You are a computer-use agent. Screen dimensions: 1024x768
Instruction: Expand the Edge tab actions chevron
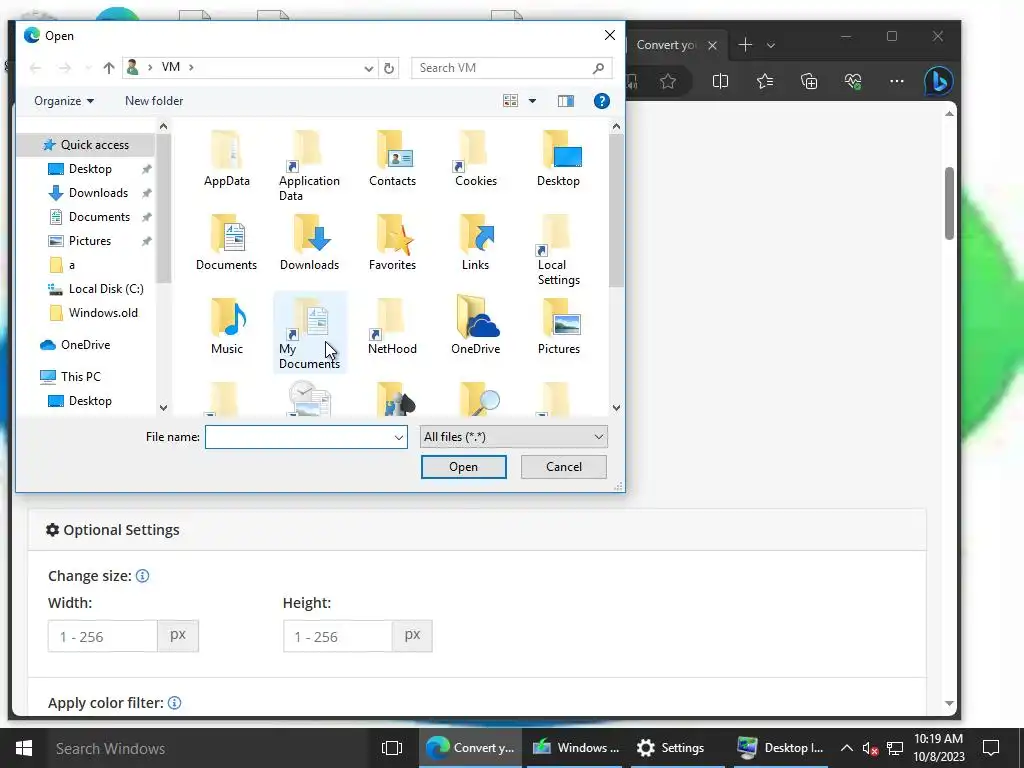[771, 45]
